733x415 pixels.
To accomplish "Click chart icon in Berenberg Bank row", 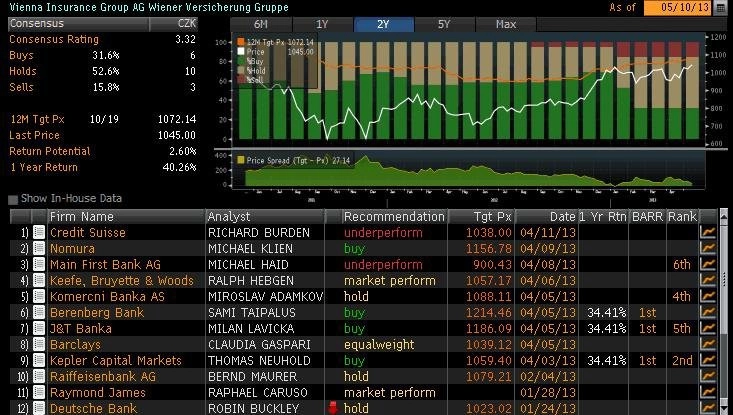I will point(708,312).
